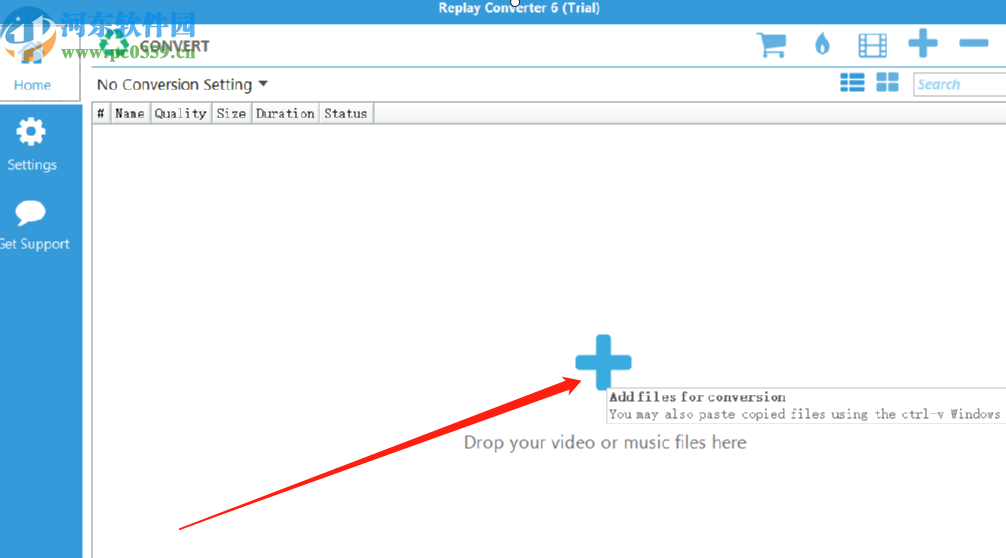Open Settings from the sidebar

31,146
